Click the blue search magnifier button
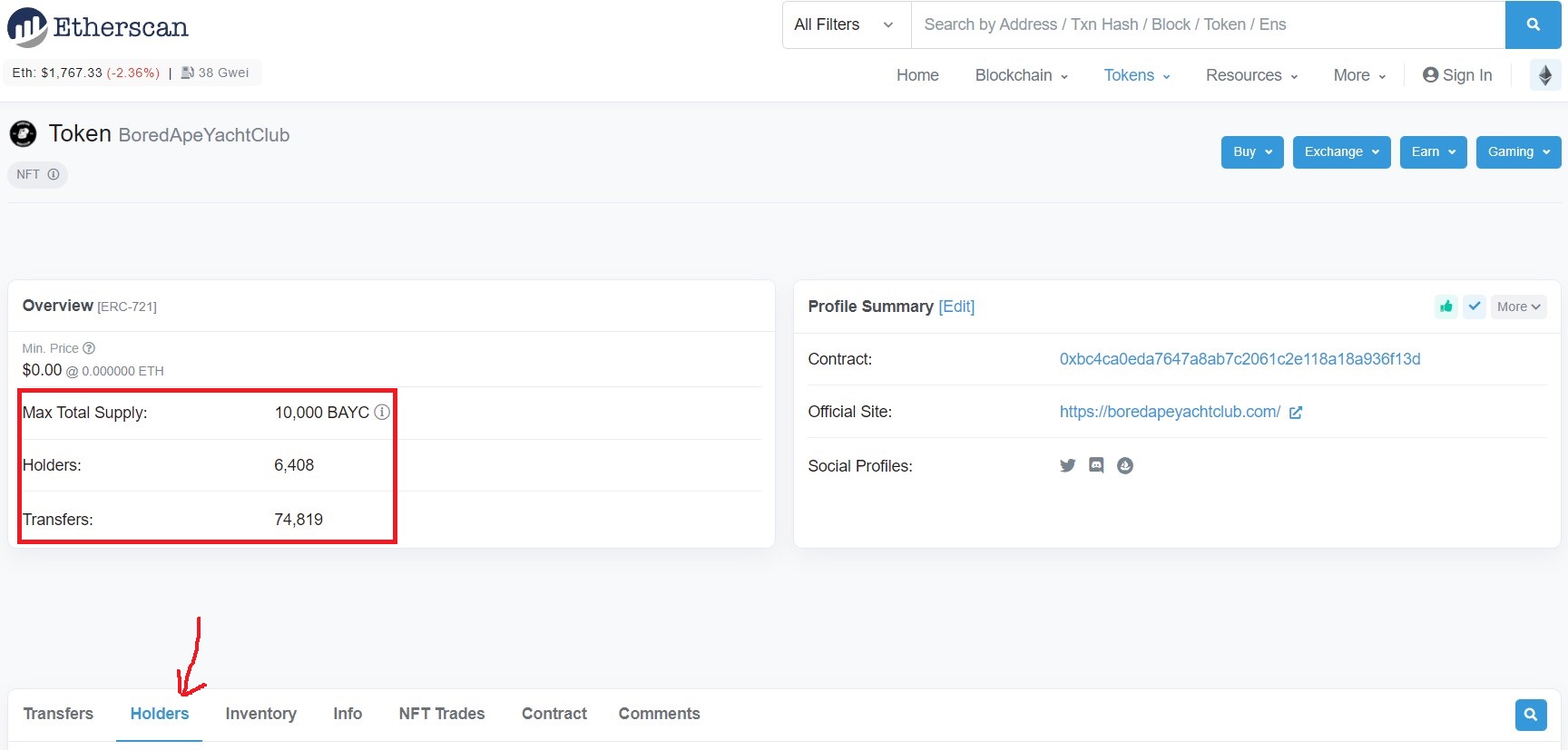The width and height of the screenshot is (1568, 750). [1533, 24]
